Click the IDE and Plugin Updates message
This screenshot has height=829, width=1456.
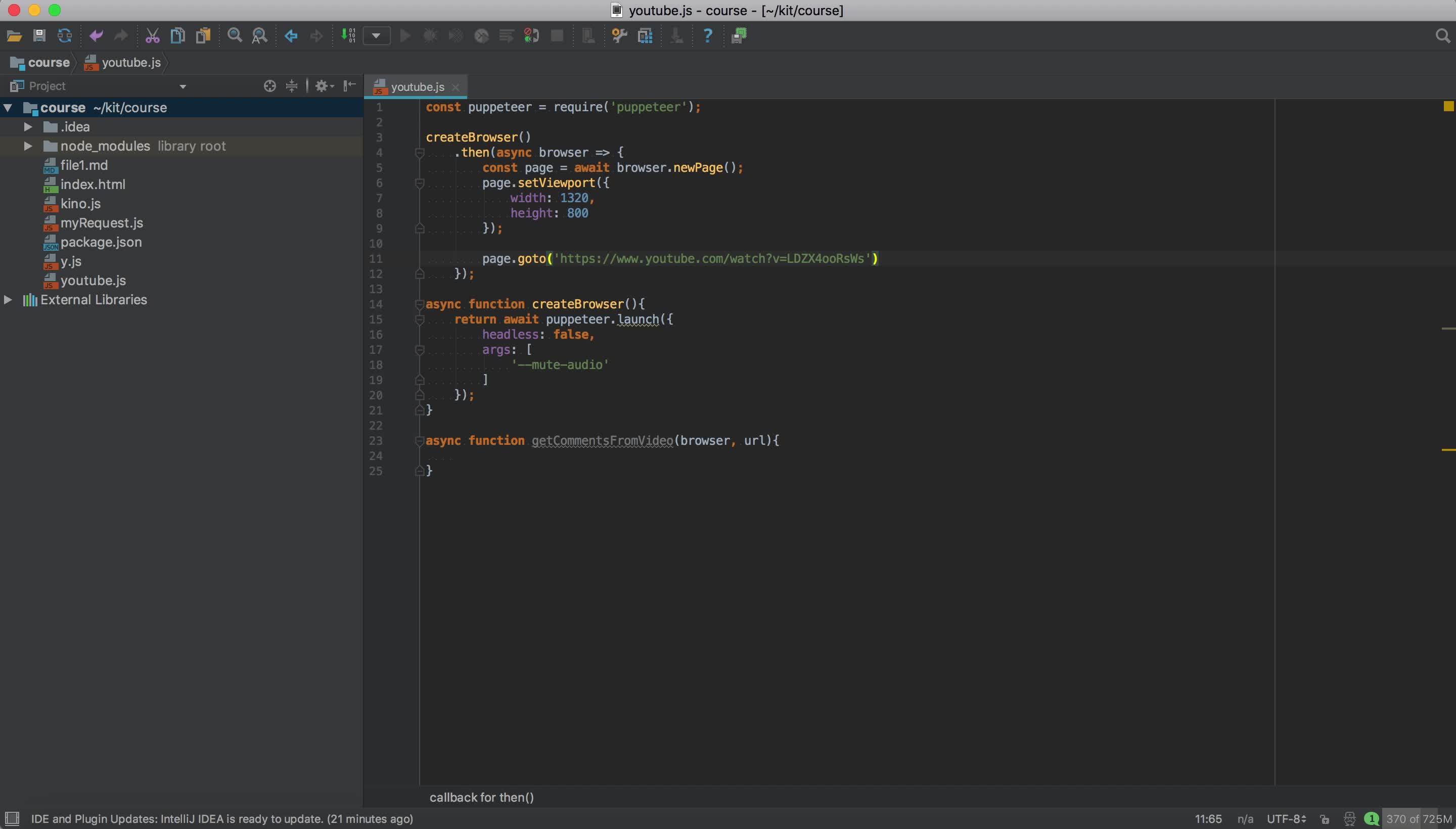(222, 819)
